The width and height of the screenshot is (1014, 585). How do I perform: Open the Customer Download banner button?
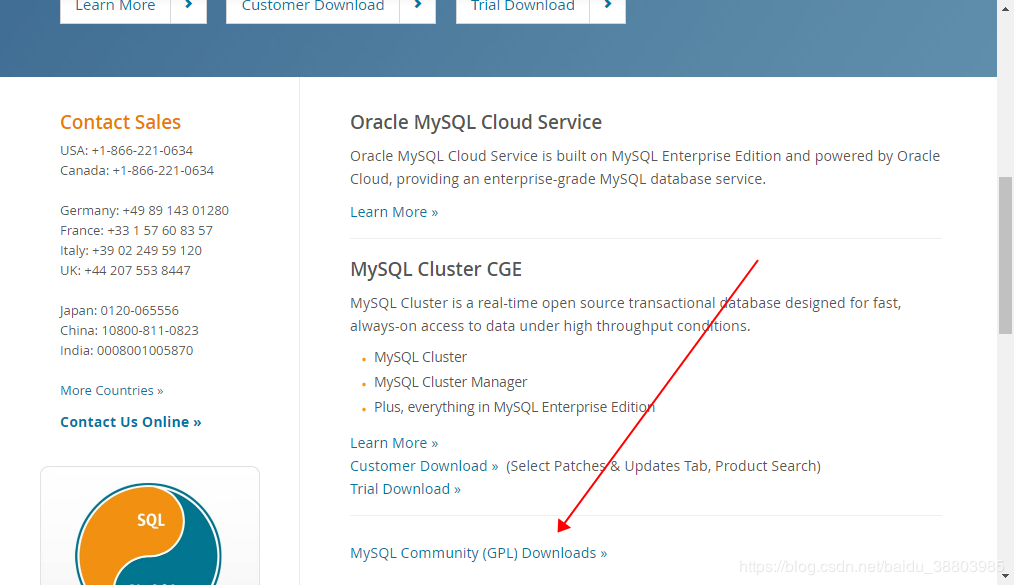coord(312,8)
